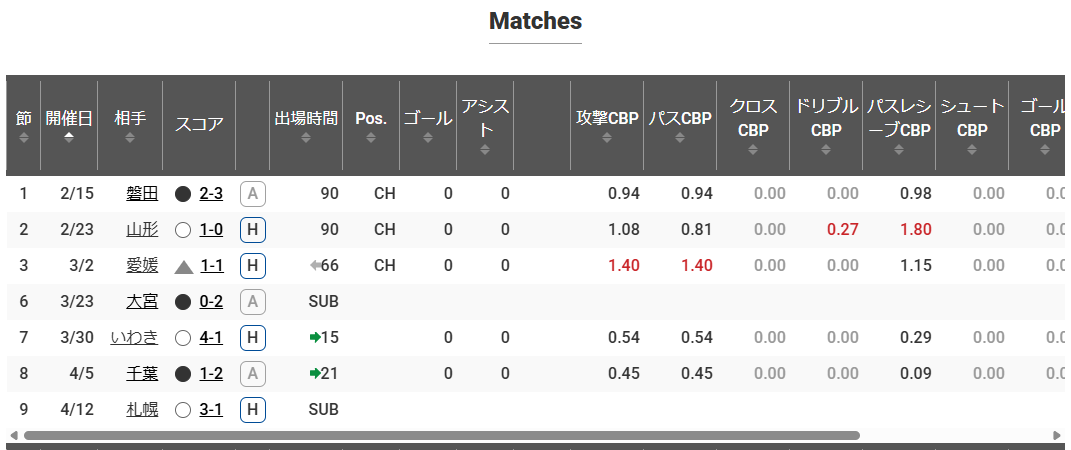Sort by パスCBP column header
Screen dimensions: 1071x450
pos(680,126)
